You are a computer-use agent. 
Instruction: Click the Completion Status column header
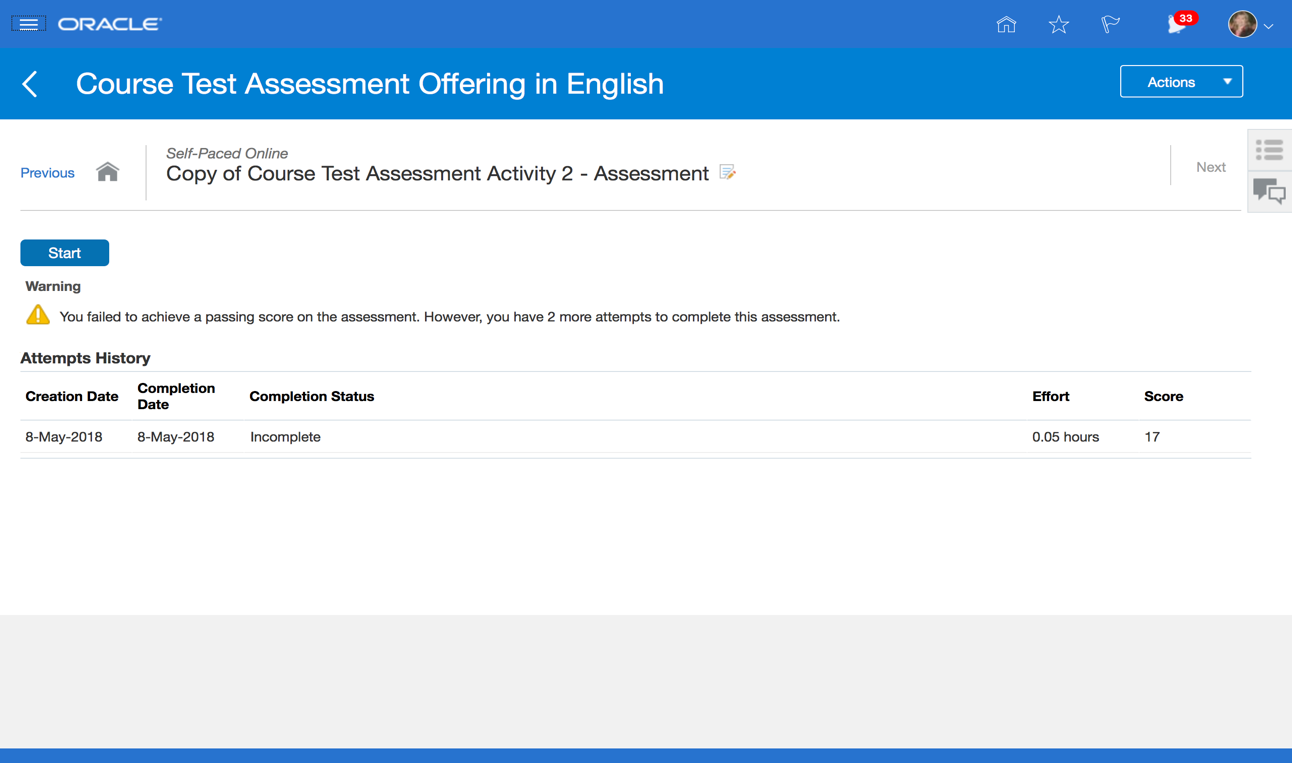click(312, 397)
